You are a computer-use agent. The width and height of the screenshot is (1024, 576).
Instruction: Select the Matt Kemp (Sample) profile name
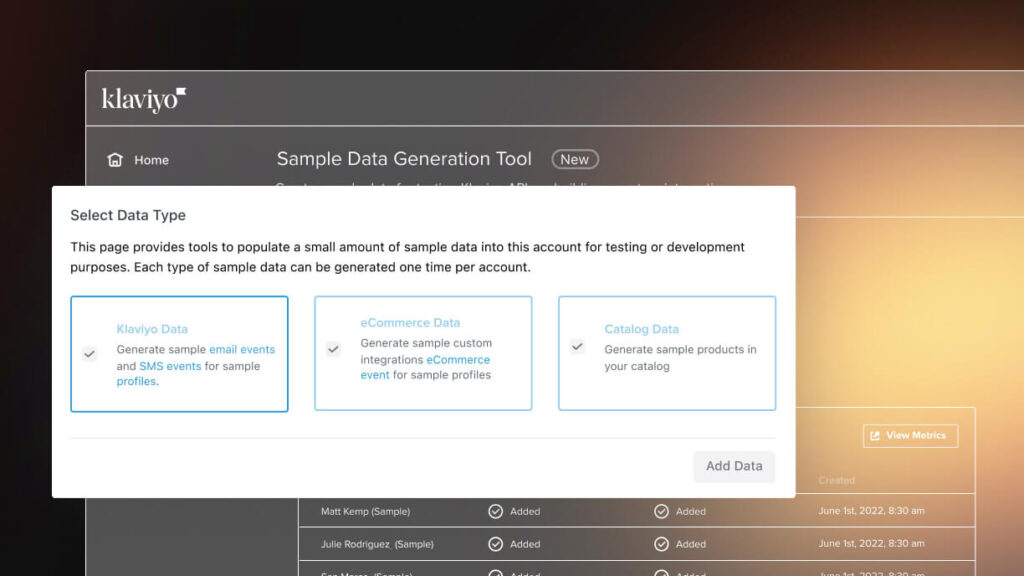(365, 511)
